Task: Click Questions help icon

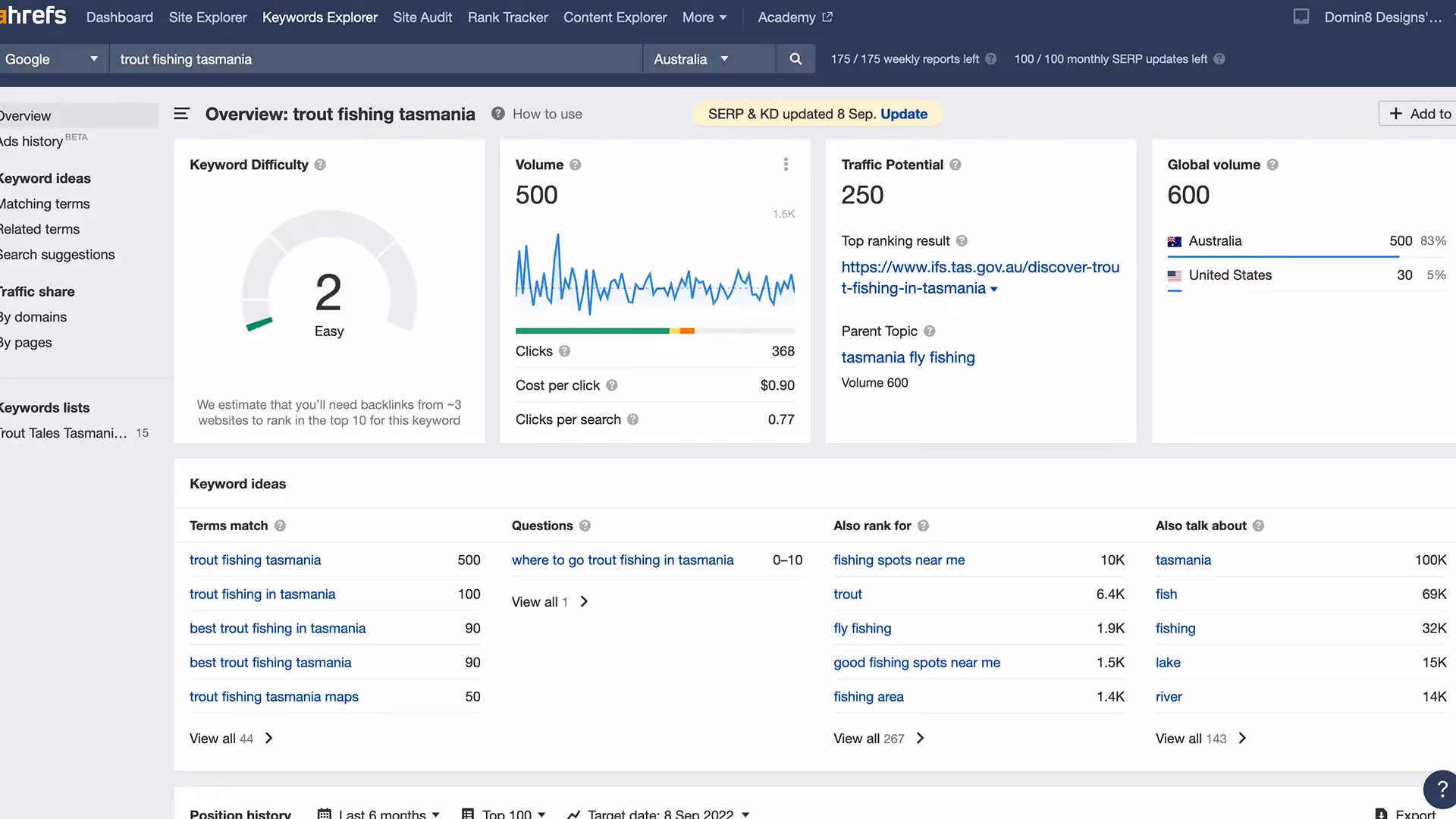Action: pyautogui.click(x=585, y=526)
